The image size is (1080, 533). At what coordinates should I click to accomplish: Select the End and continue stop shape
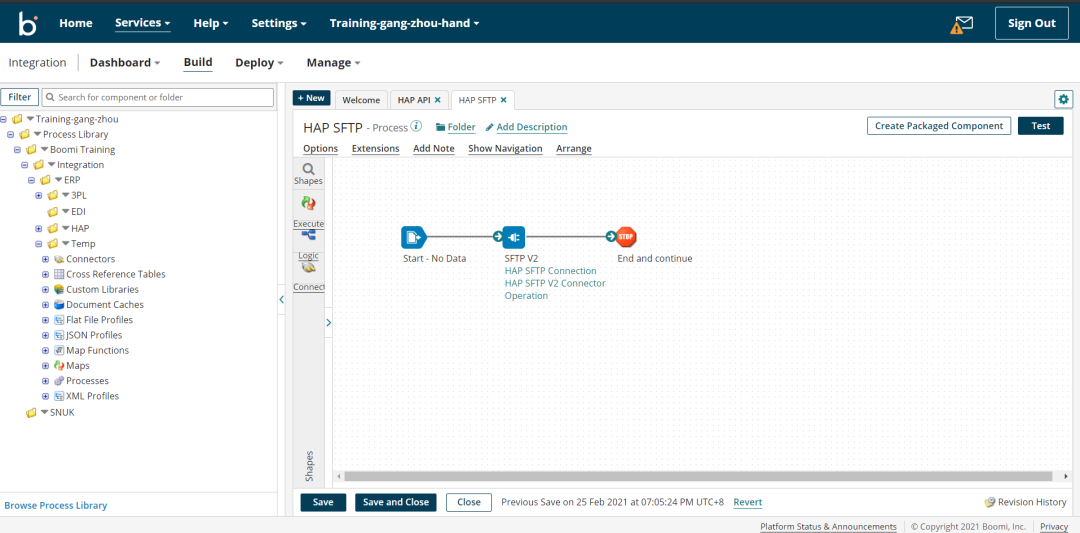626,238
